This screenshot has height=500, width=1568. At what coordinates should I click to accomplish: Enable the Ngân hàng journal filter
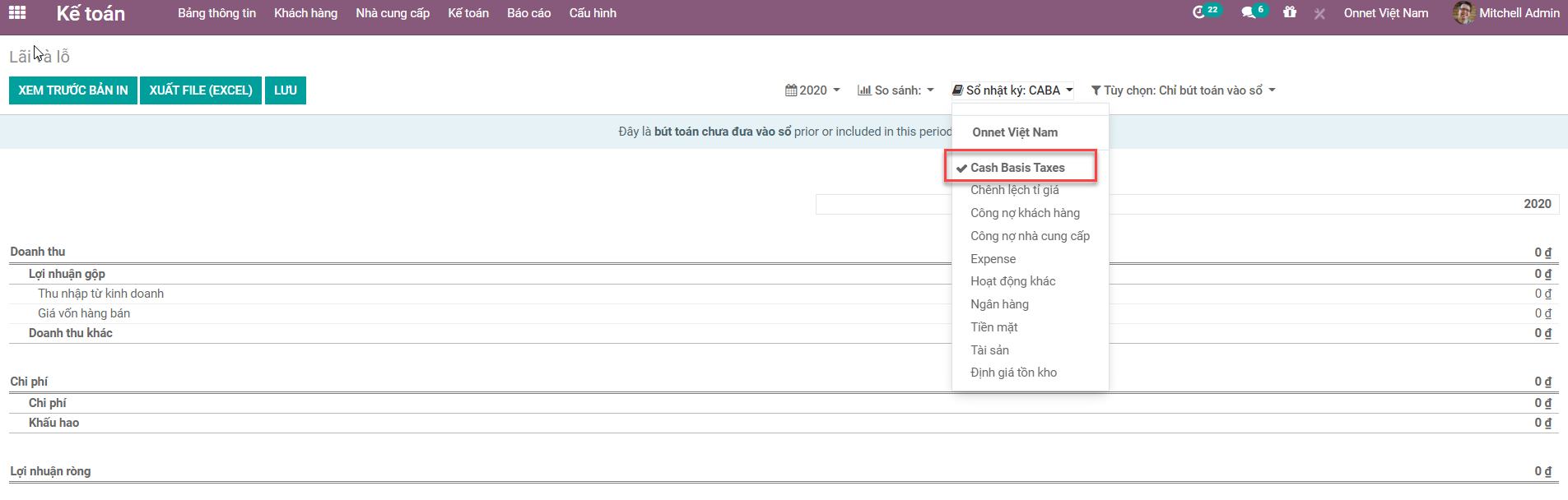pyautogui.click(x=999, y=304)
